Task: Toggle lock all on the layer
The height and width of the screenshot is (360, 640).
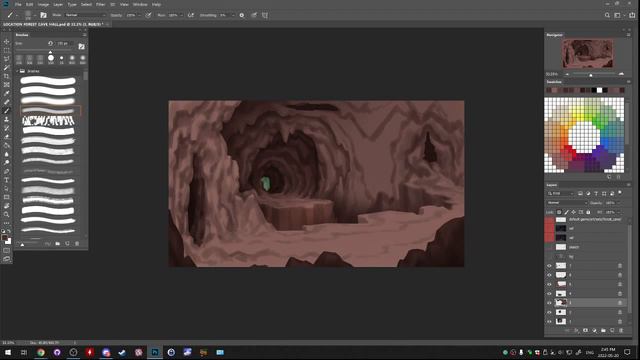Action: click(588, 212)
